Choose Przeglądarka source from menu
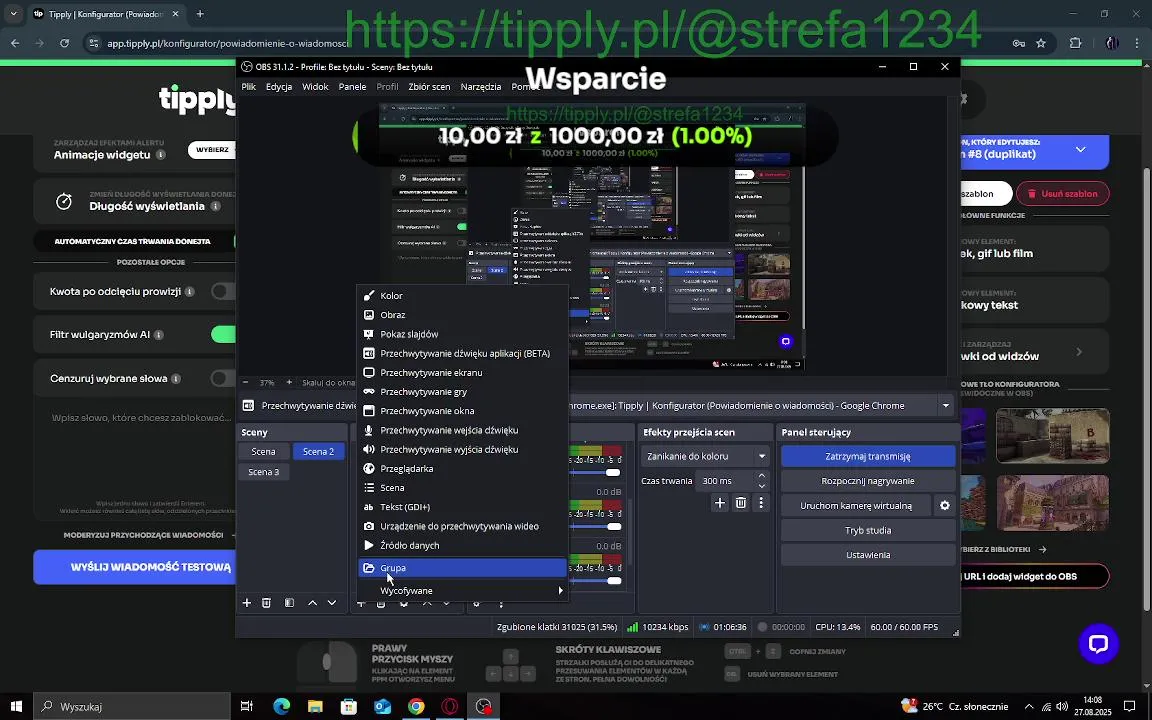 462,469
